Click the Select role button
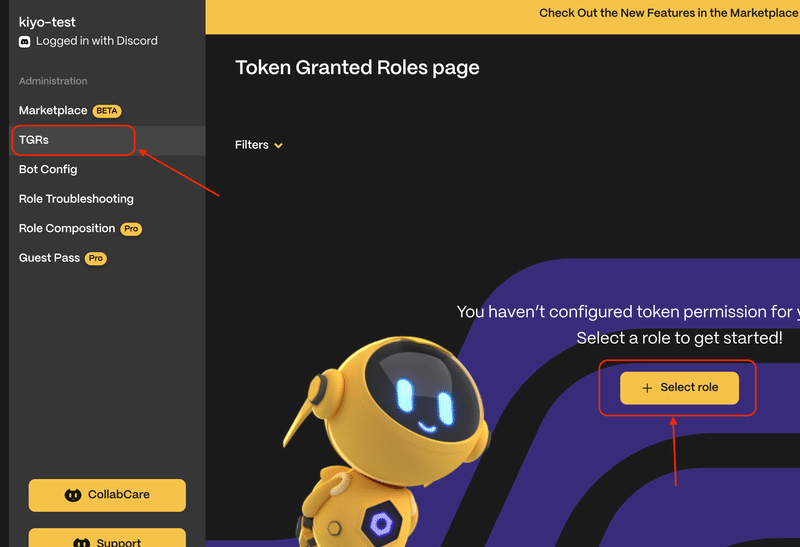This screenshot has height=547, width=800. point(679,388)
